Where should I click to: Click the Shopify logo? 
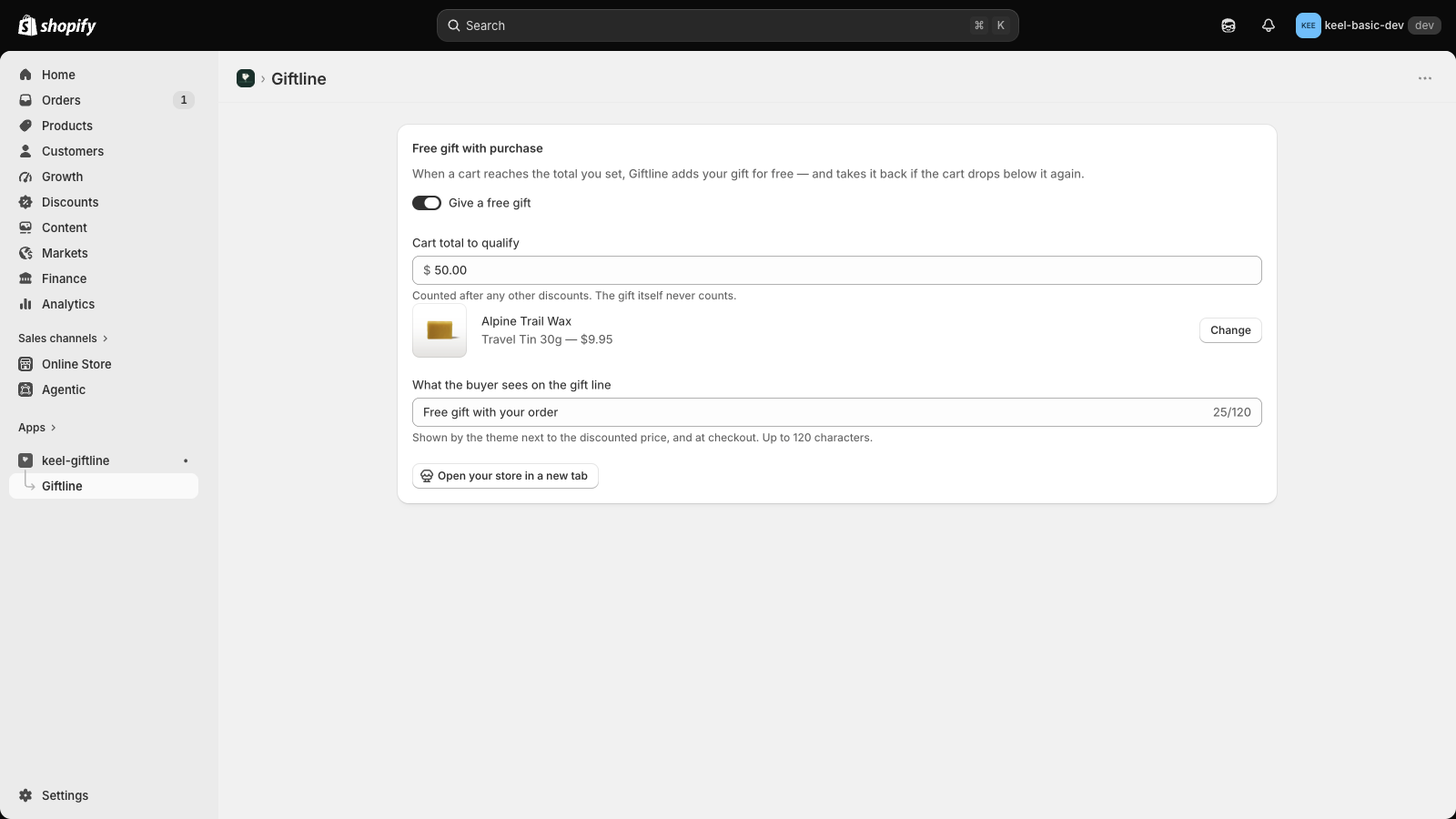pos(57,25)
